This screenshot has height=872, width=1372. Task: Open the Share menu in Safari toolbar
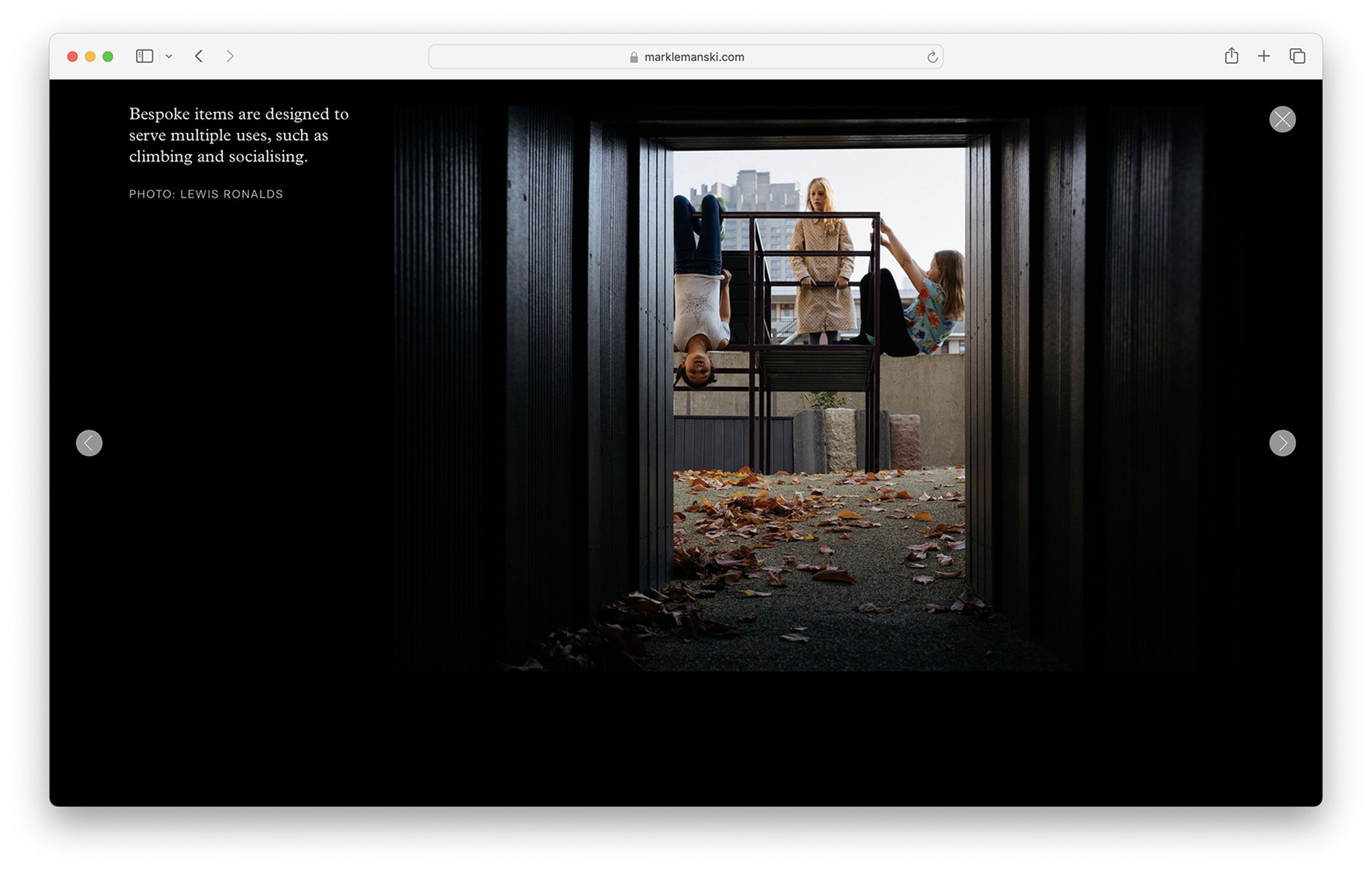pos(1231,56)
